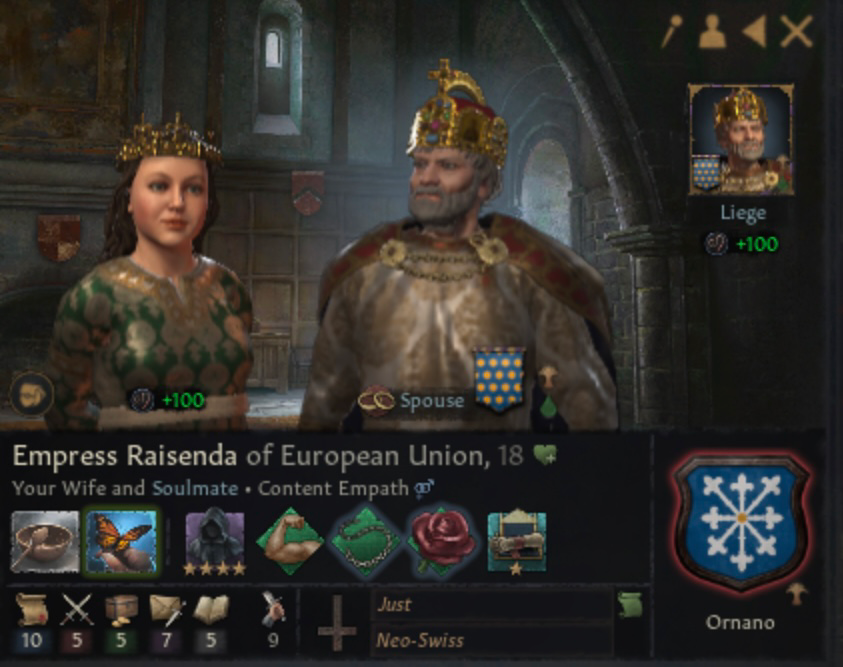Close the character window with the X
Screen dimensions: 843x667
796,32
